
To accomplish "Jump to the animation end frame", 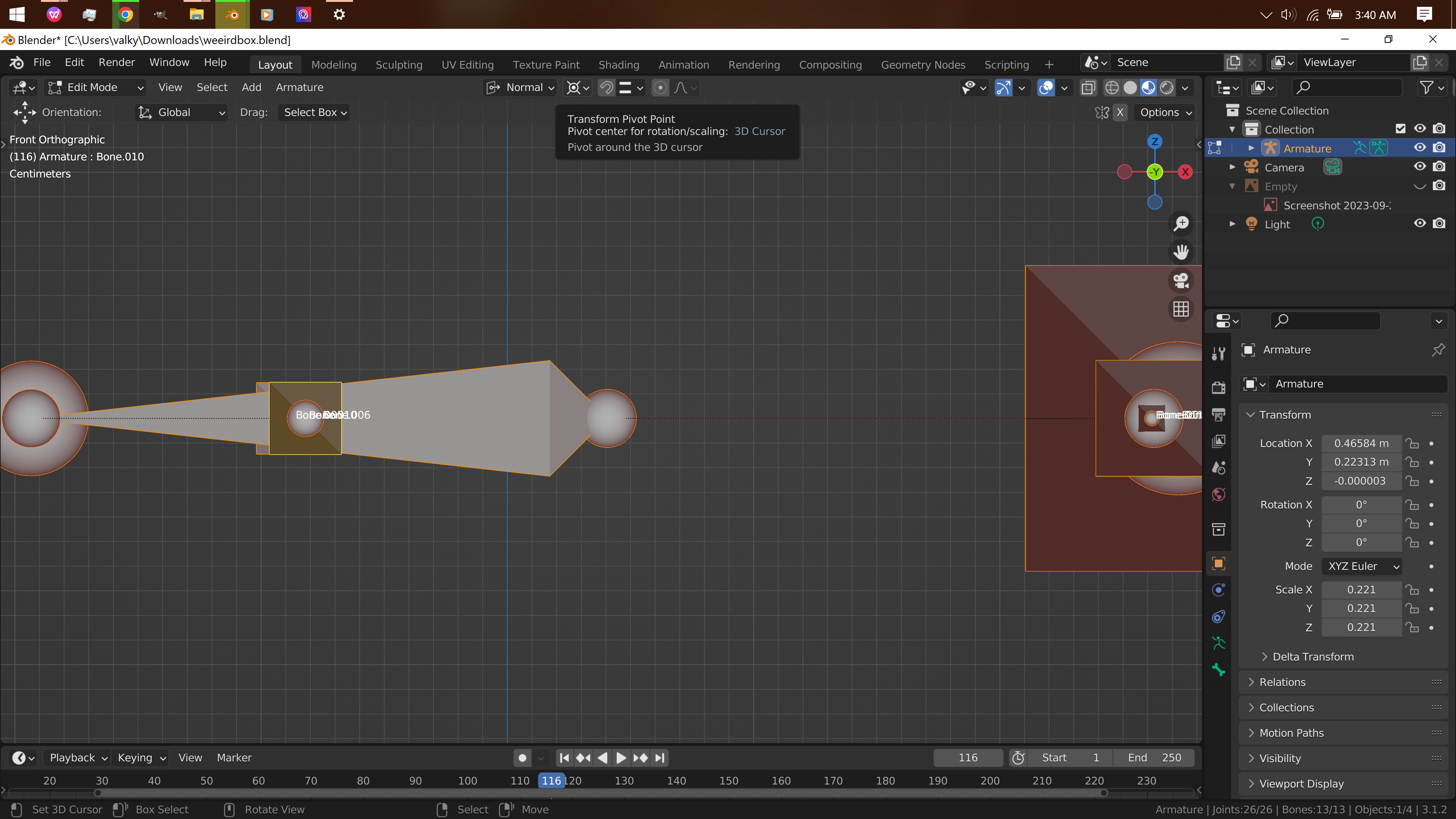I will click(660, 758).
